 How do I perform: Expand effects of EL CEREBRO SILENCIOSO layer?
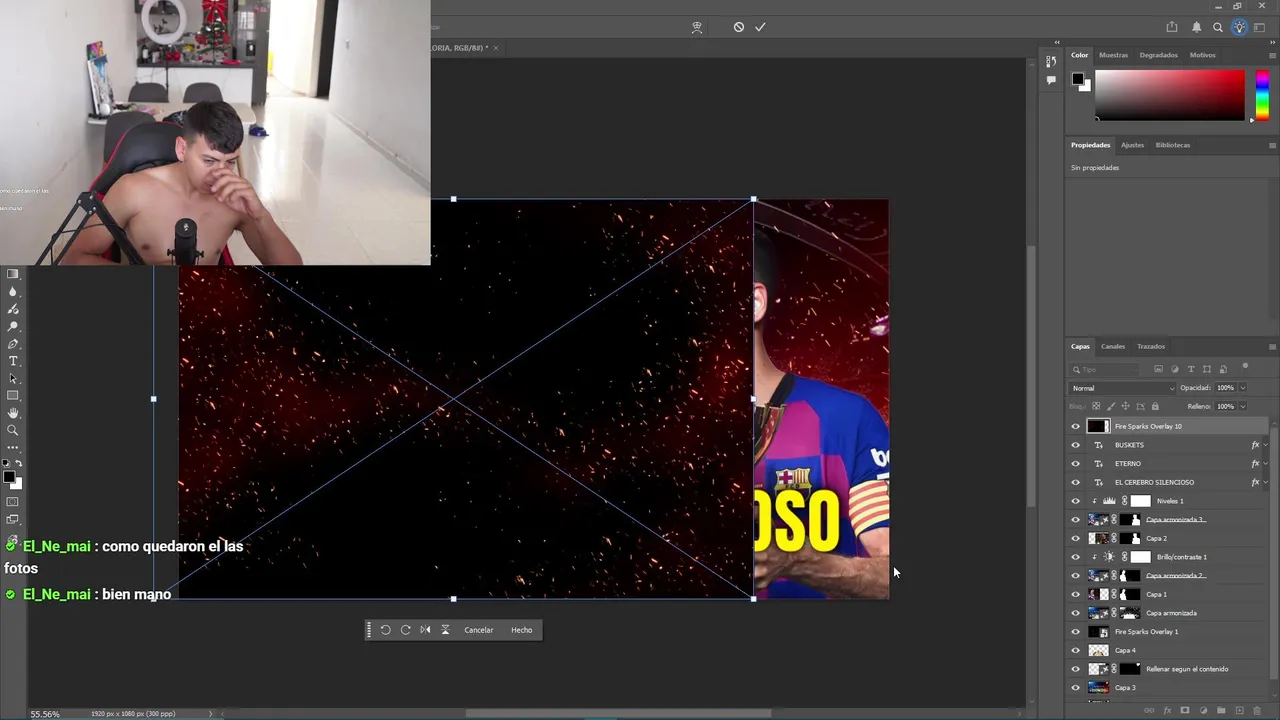click(x=1265, y=482)
